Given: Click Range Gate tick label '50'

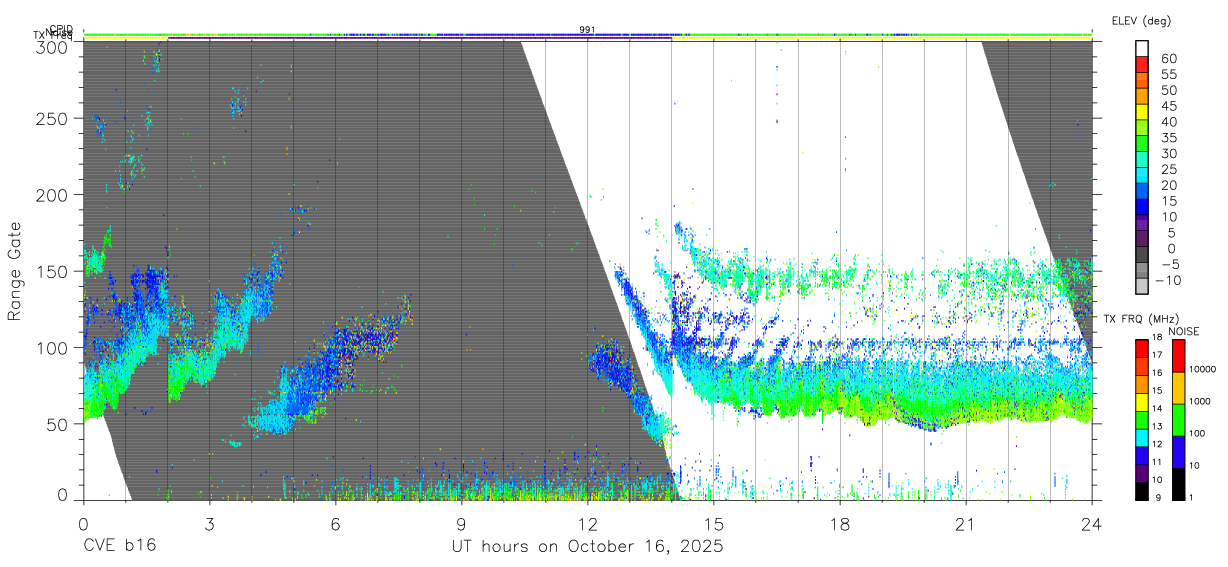Looking at the screenshot, I should pyautogui.click(x=58, y=424).
